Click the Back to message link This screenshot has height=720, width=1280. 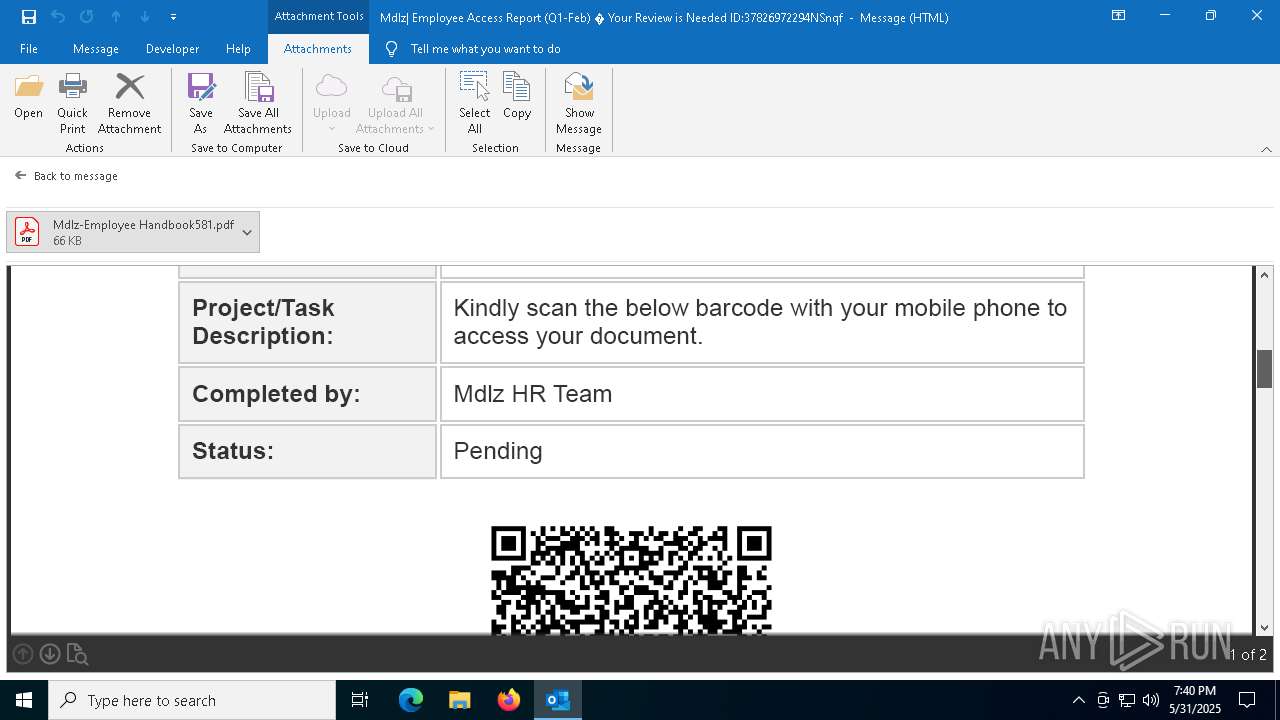(66, 176)
